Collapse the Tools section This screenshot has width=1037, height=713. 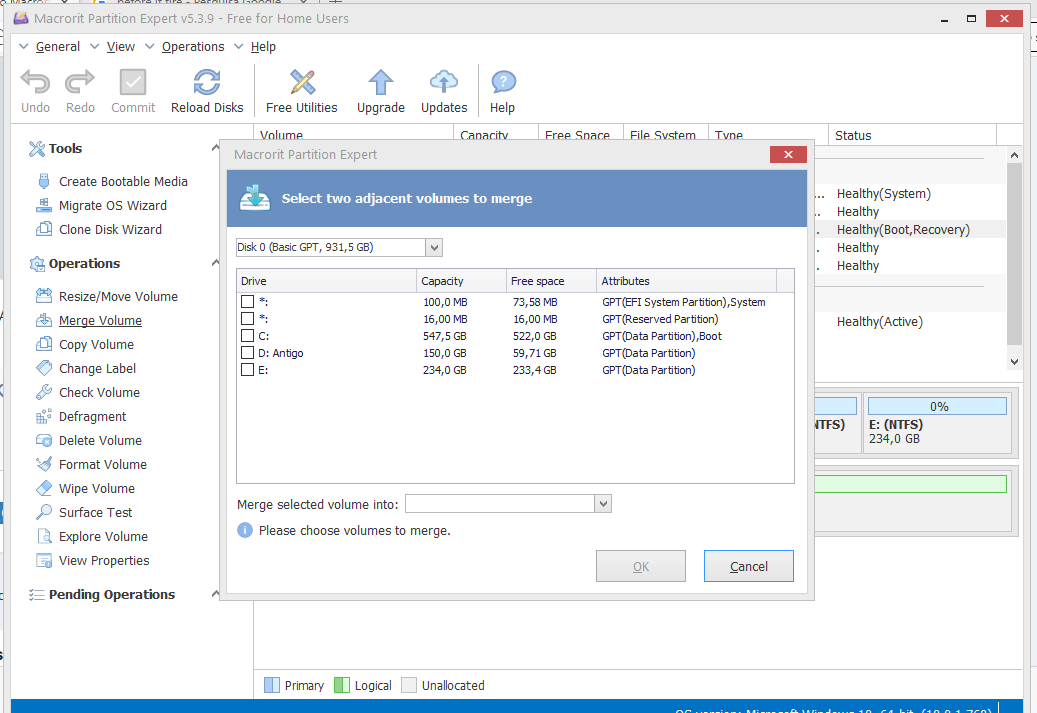(x=215, y=147)
